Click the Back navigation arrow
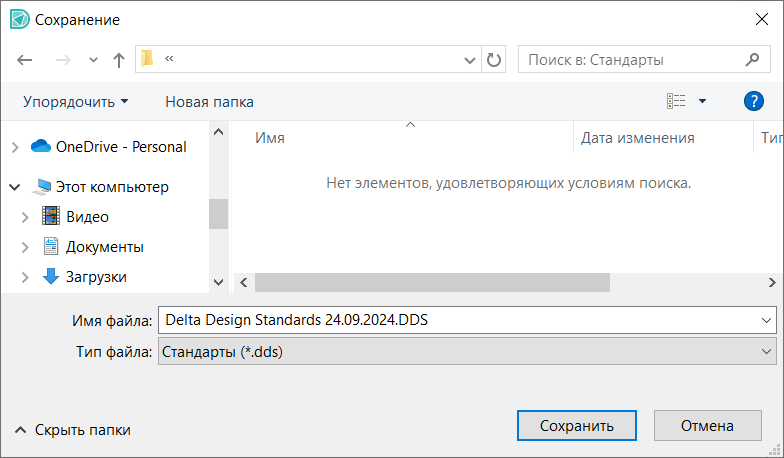The width and height of the screenshot is (784, 458). [26, 60]
